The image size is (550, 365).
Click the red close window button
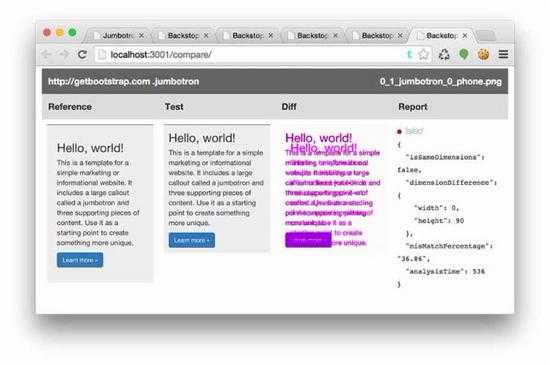click(47, 33)
